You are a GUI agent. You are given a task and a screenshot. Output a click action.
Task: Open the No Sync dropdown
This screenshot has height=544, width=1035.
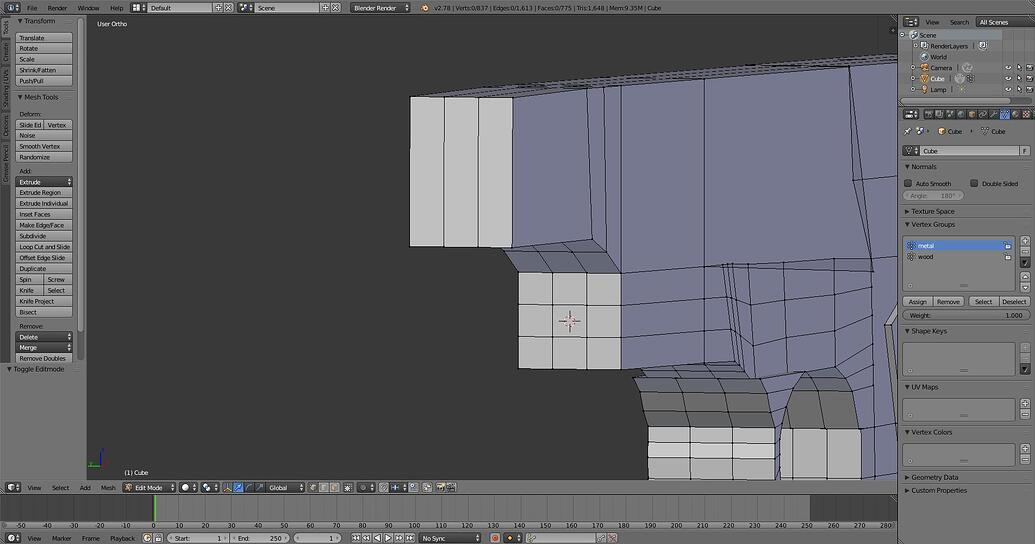point(450,538)
